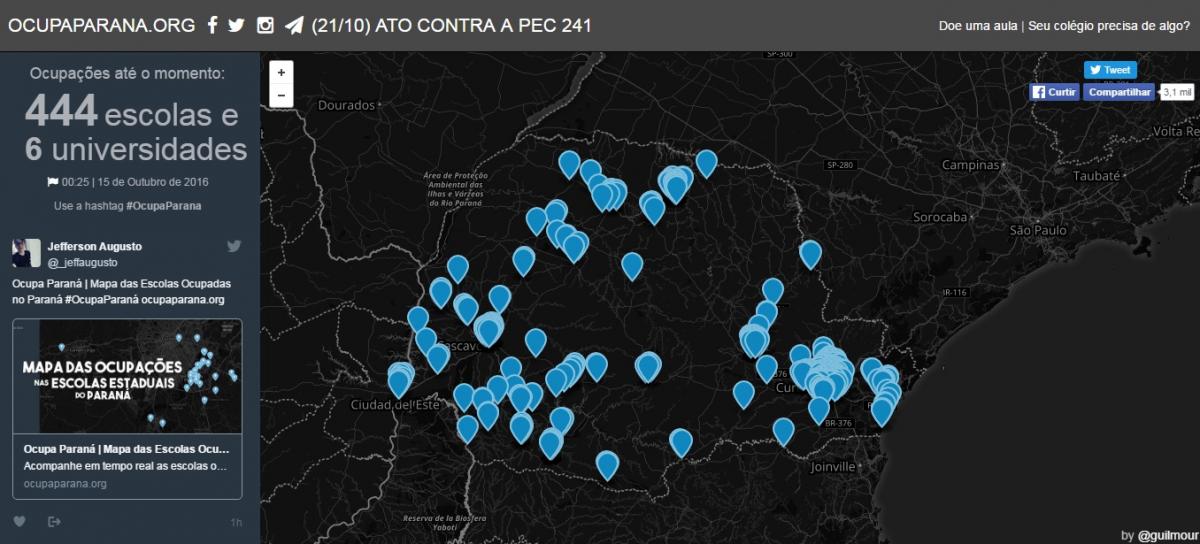The width and height of the screenshot is (1200, 544).
Task: Click Twitter bird logo in tweet widget
Action: click(234, 246)
